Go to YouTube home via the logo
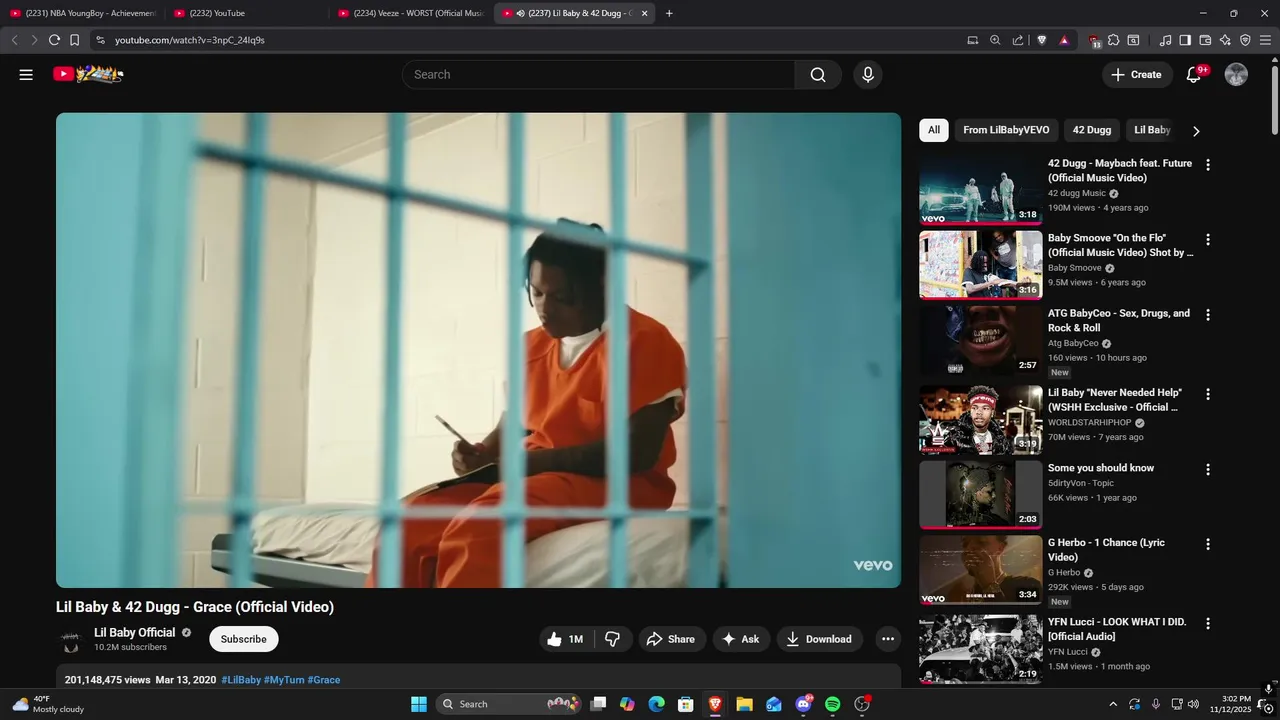 click(x=88, y=74)
